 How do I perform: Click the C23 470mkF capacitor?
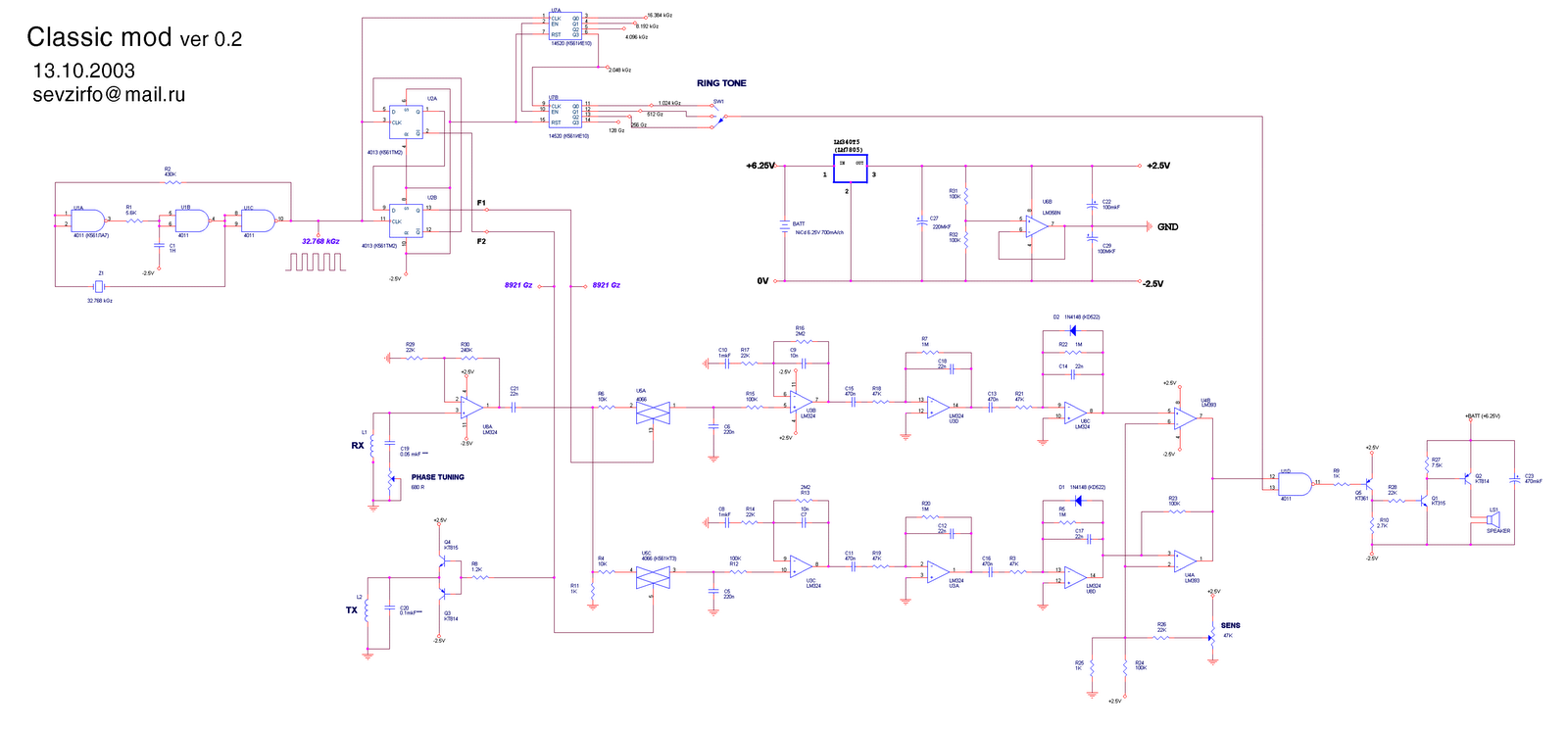1514,480
